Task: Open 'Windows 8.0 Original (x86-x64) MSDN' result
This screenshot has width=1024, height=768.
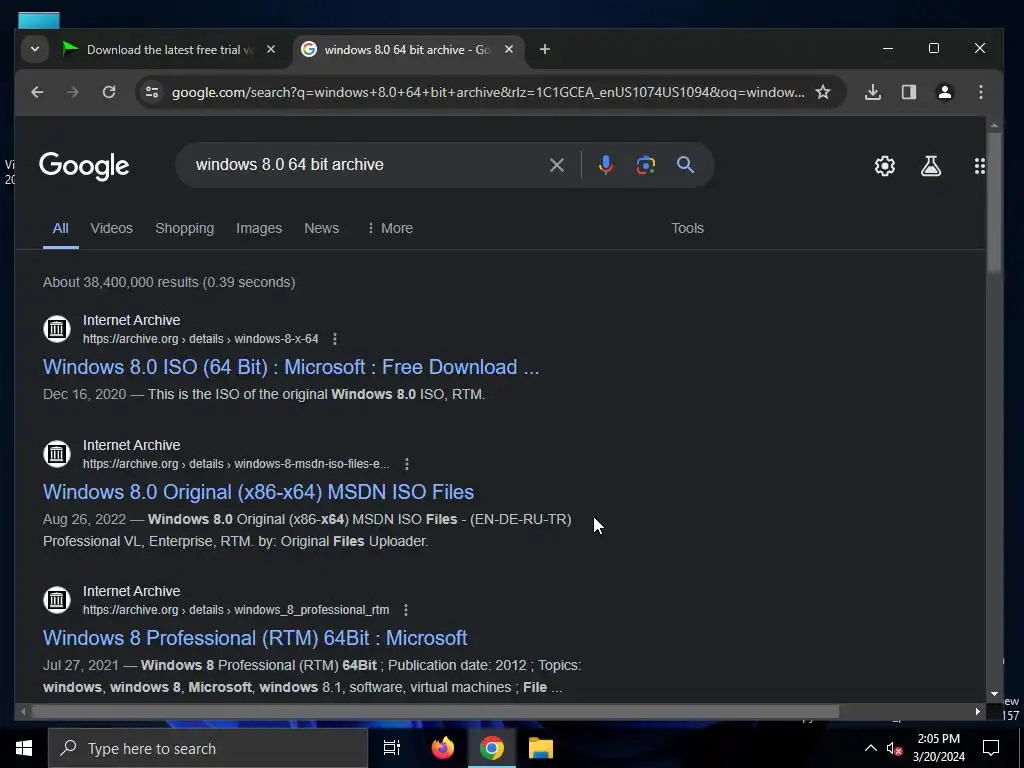Action: point(259,492)
